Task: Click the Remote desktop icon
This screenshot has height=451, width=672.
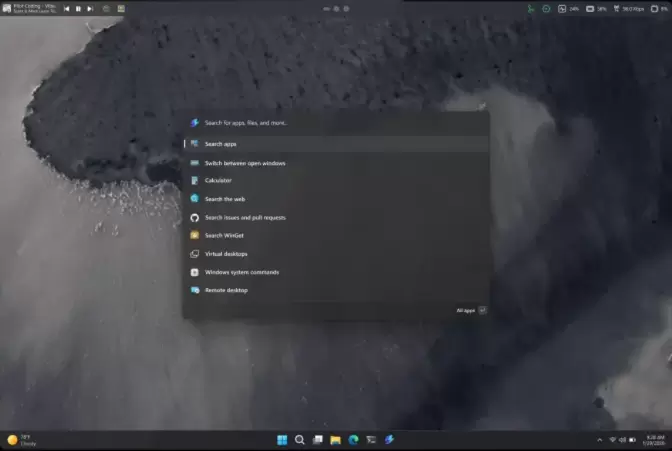Action: 195,290
